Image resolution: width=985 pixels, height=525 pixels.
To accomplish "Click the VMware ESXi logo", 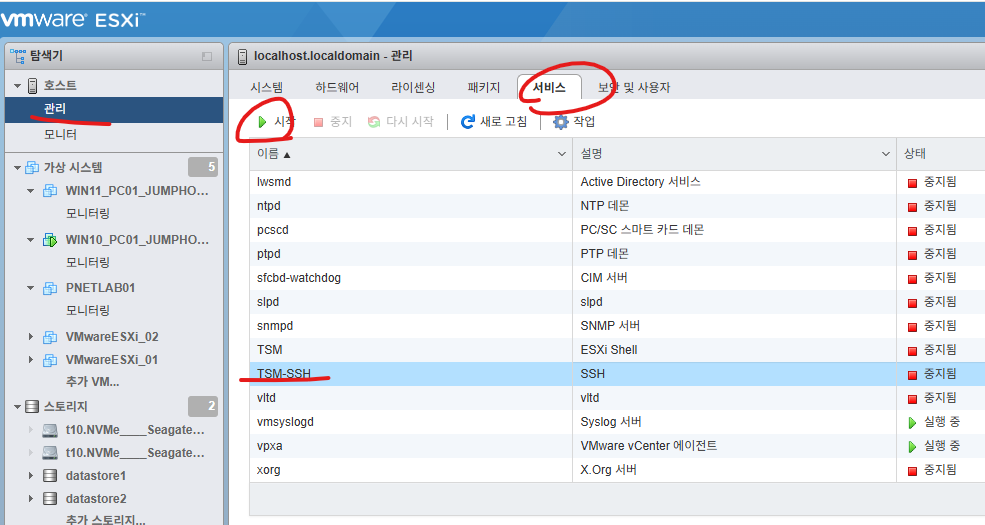I will click(x=72, y=19).
